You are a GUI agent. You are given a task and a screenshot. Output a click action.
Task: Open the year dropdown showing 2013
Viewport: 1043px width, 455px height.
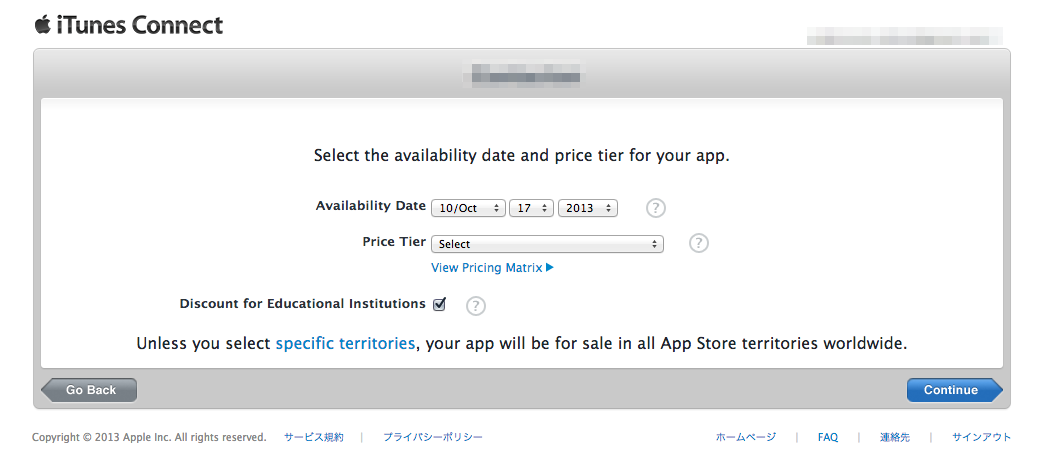(x=587, y=208)
